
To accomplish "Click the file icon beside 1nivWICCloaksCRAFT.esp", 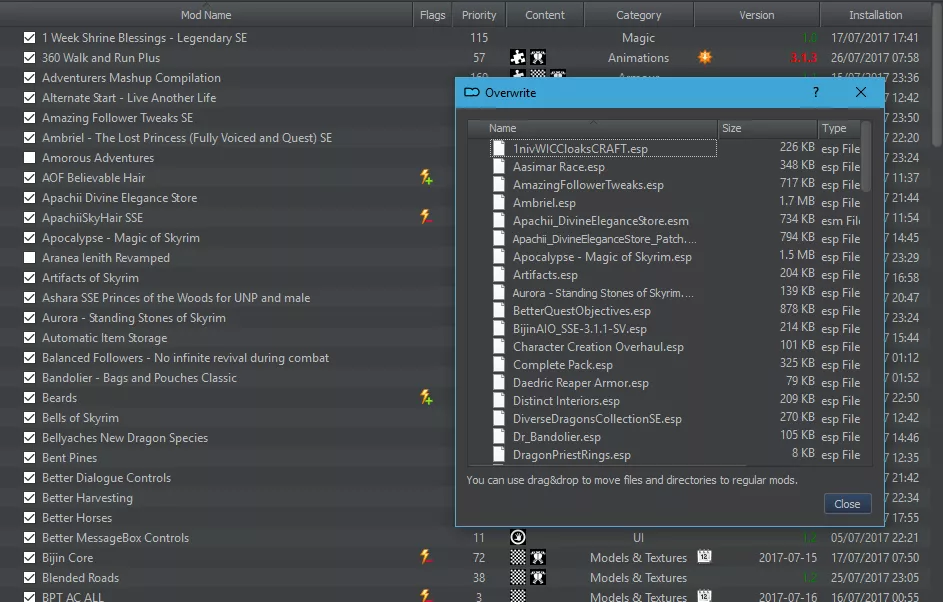I will click(499, 149).
